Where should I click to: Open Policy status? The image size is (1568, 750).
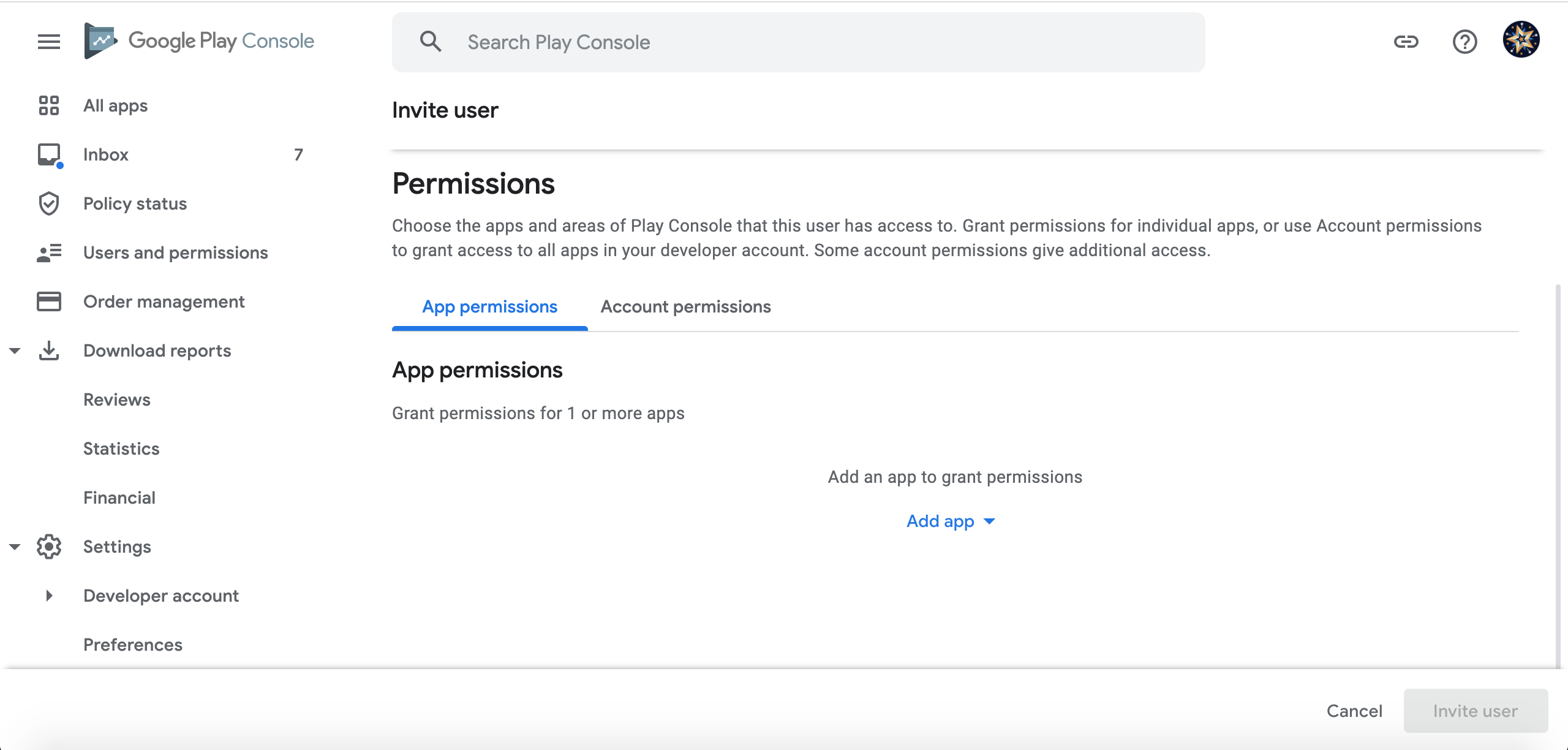coord(135,203)
